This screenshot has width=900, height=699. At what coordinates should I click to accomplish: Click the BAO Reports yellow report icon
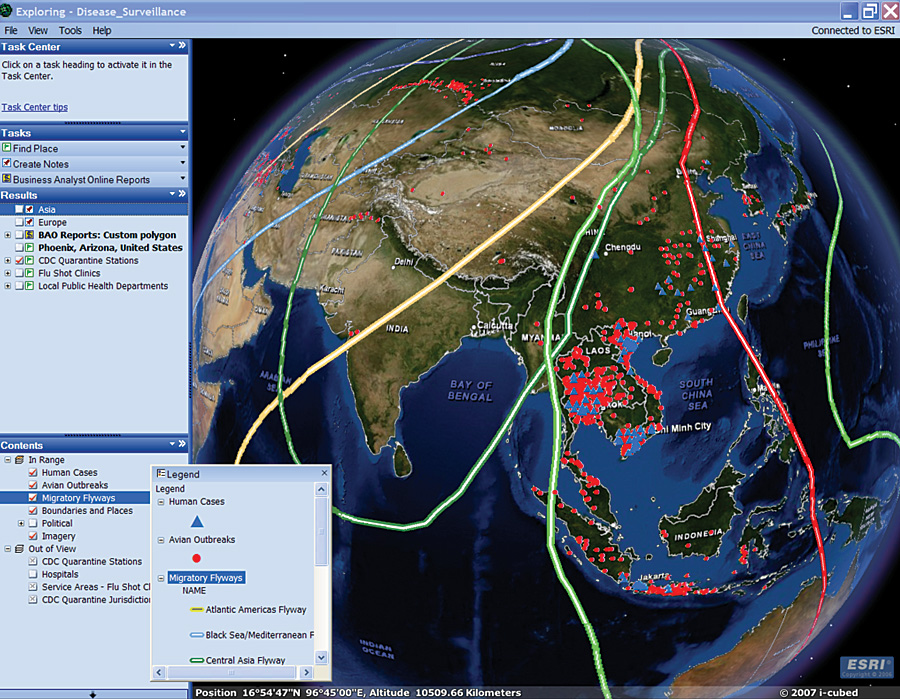(29, 235)
